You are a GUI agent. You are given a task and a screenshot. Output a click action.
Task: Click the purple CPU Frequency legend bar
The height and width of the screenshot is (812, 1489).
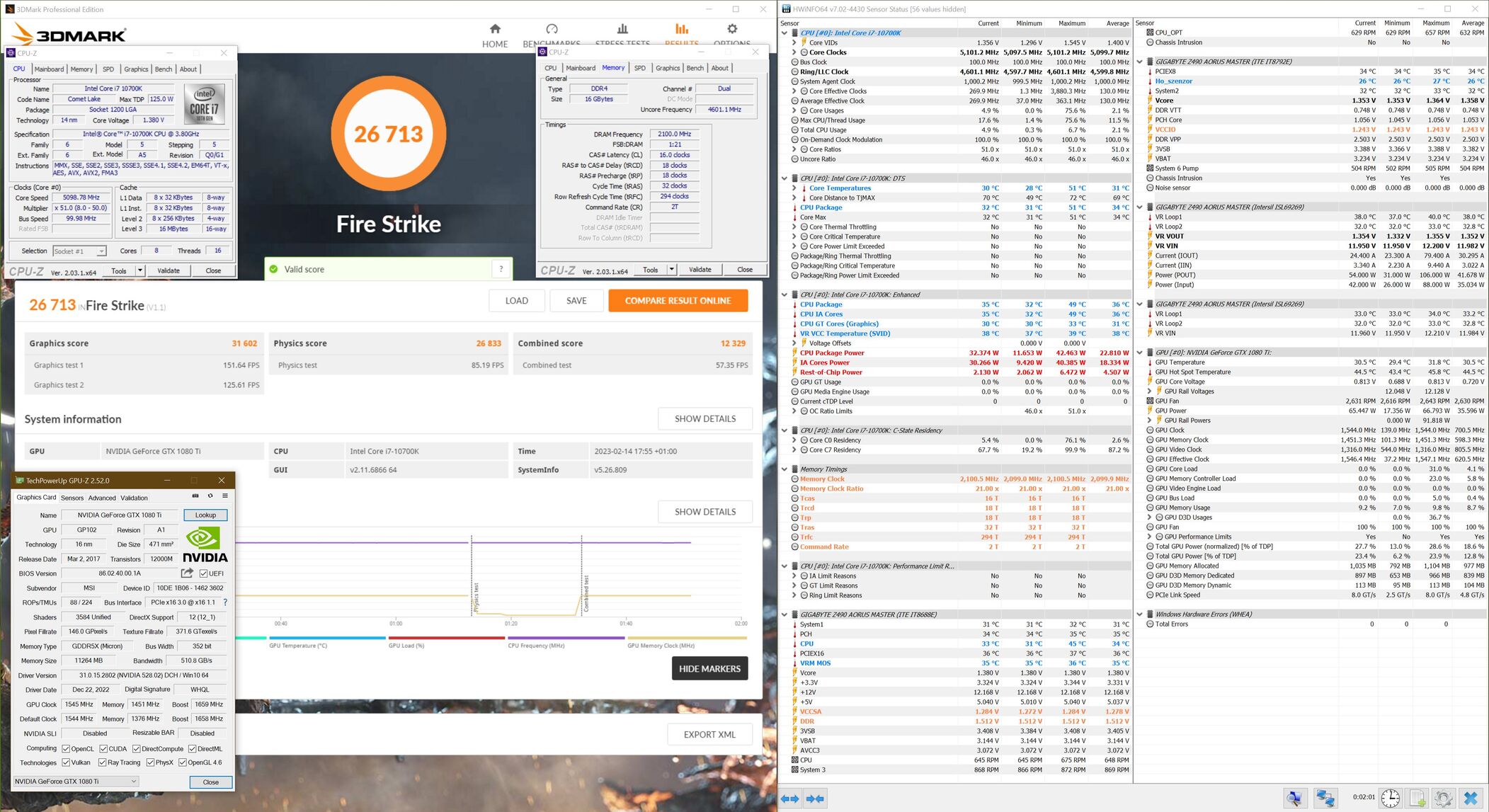(566, 638)
